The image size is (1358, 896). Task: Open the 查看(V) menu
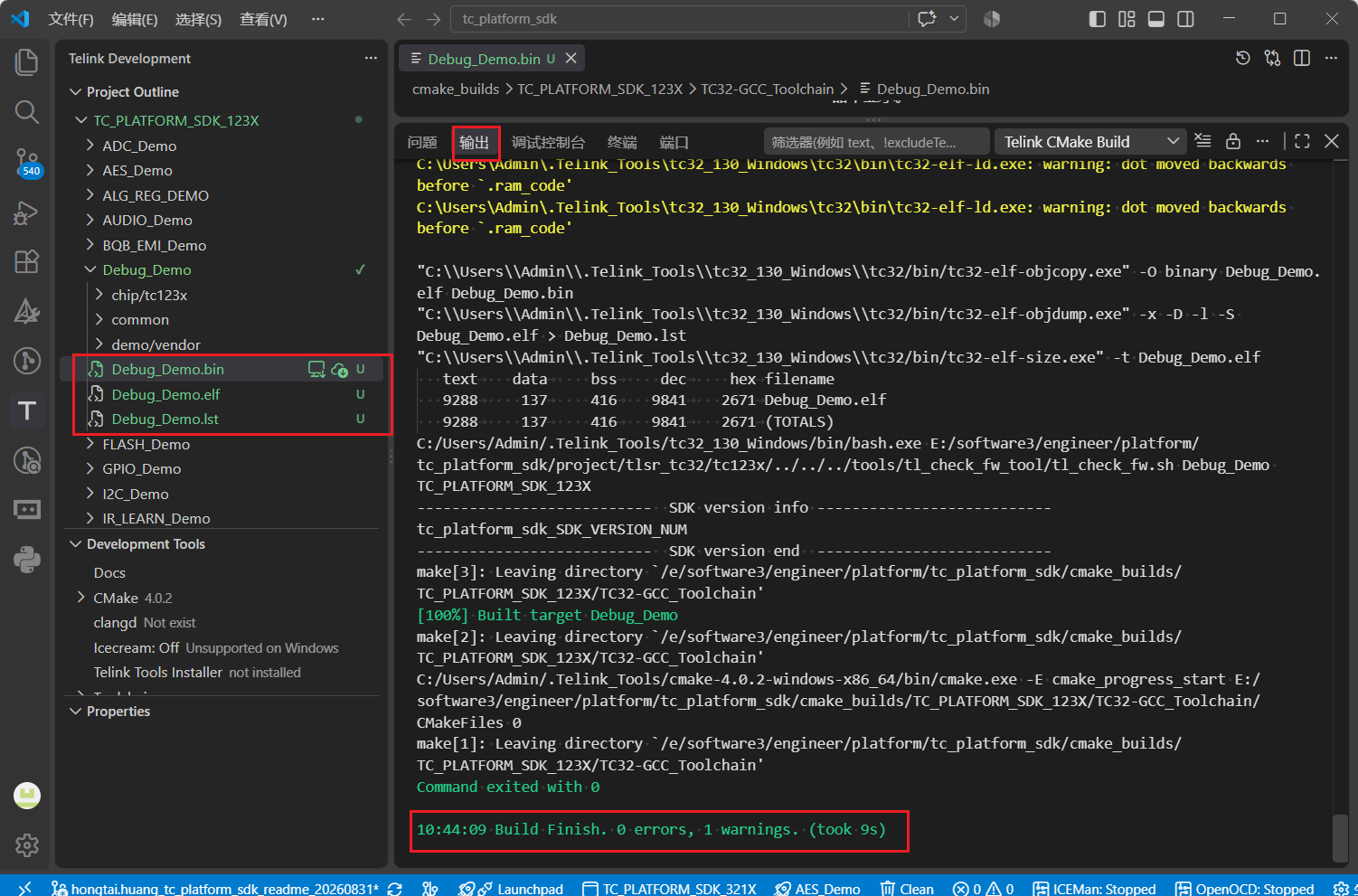(263, 19)
